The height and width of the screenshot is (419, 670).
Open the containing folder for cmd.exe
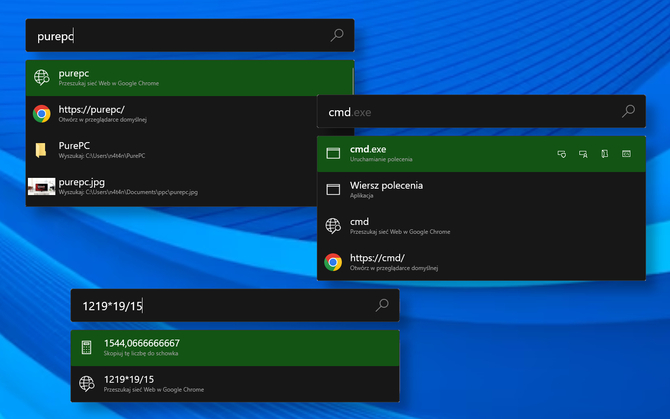coord(605,154)
